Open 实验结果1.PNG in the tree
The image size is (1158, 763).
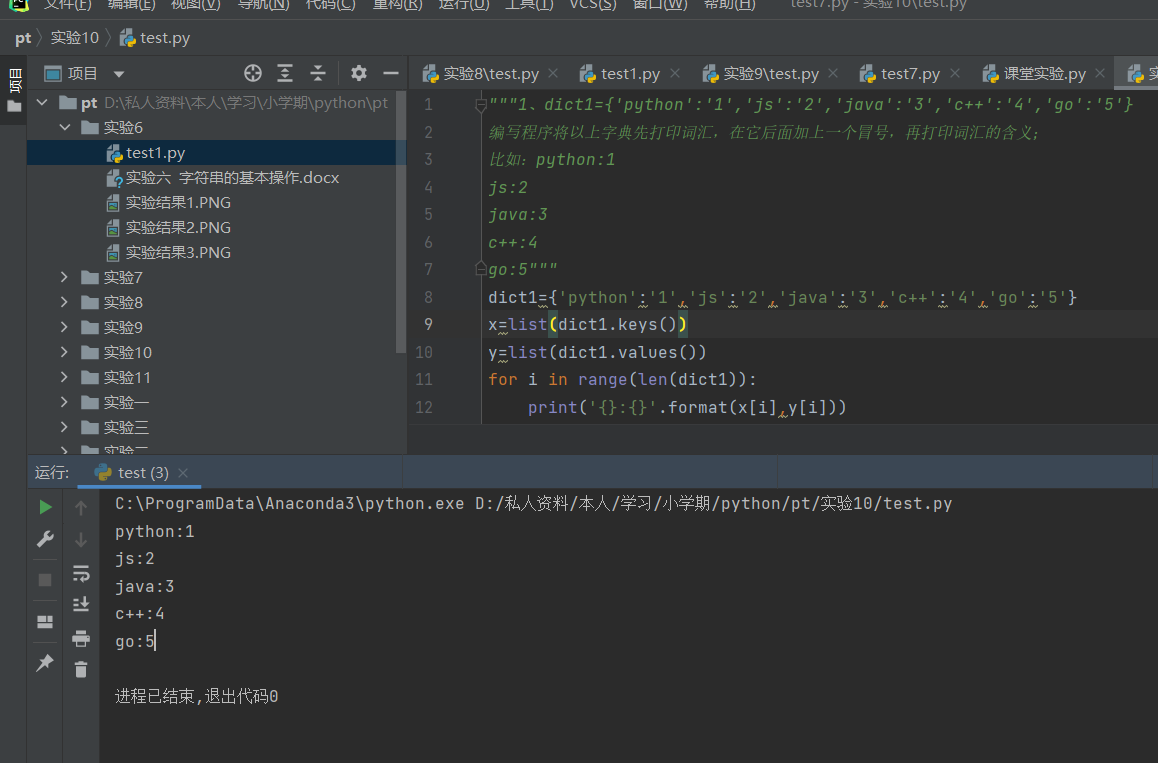pyautogui.click(x=178, y=202)
